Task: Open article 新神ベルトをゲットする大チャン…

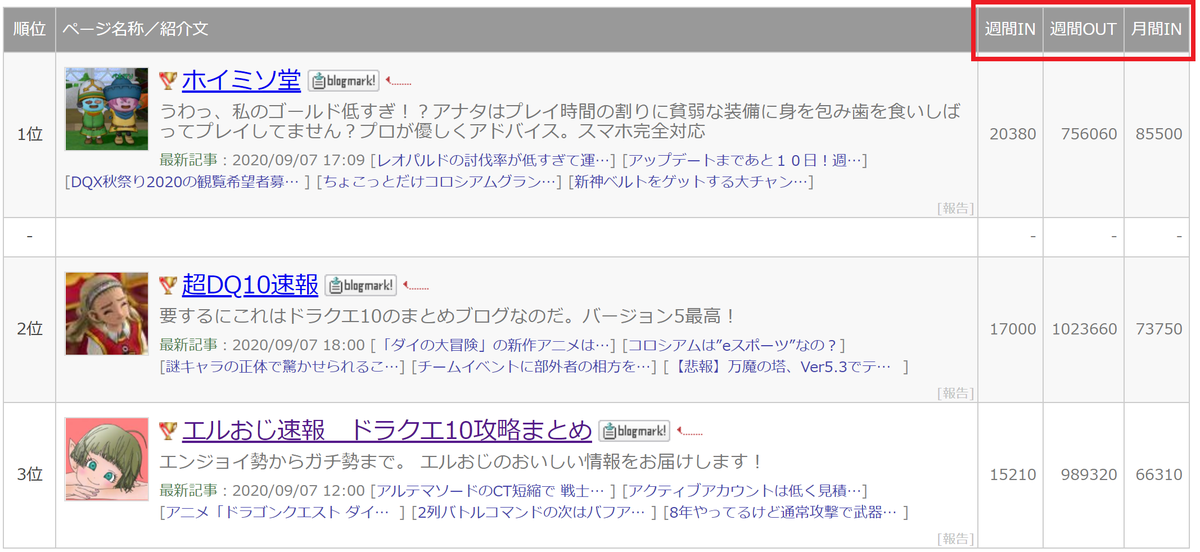Action: [x=691, y=182]
